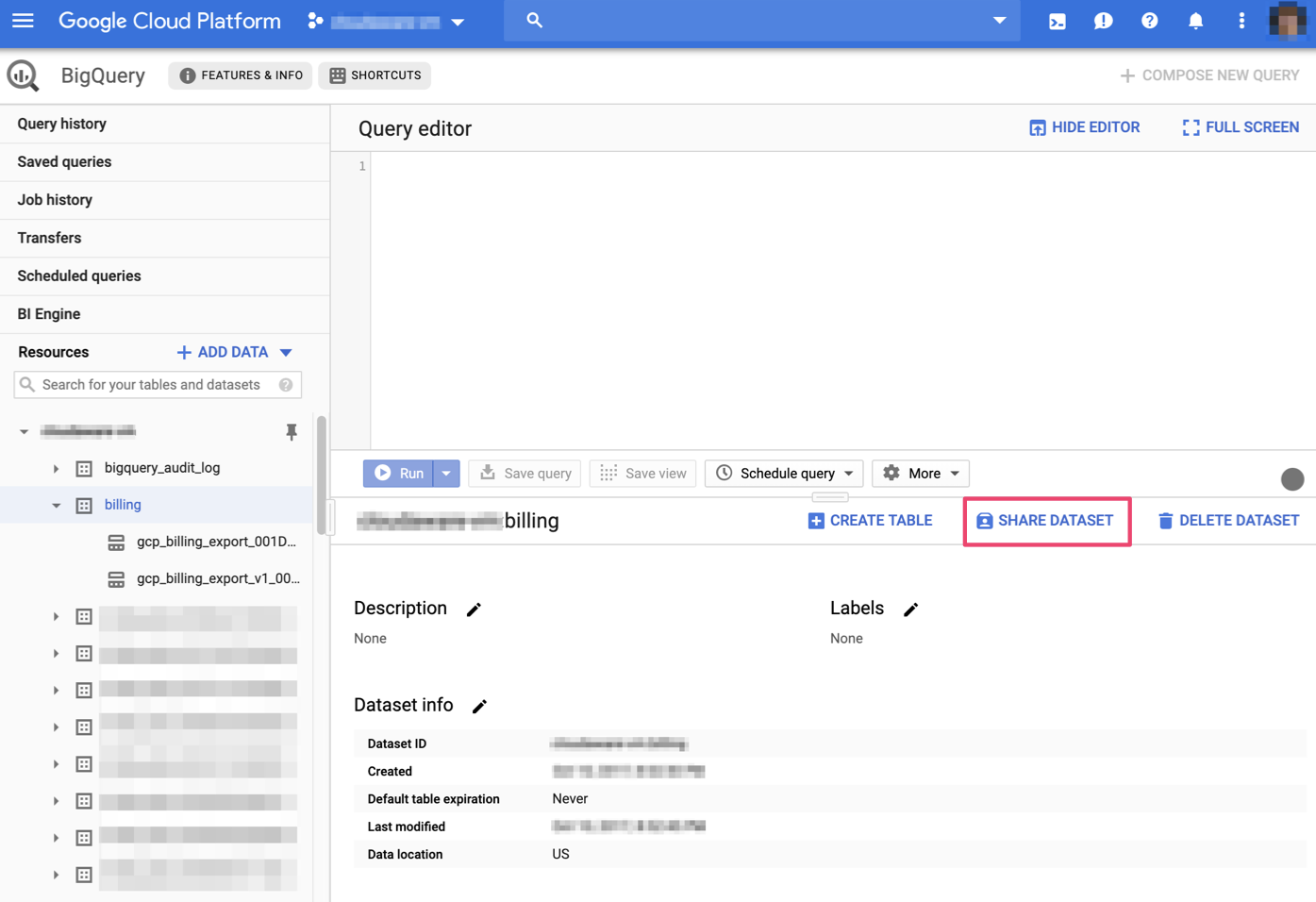Run the query
This screenshot has width=1316, height=902.
click(x=398, y=474)
